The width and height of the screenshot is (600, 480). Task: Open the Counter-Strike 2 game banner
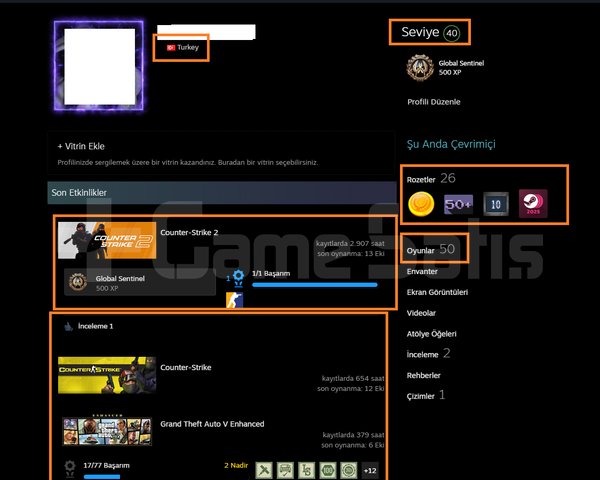click(107, 240)
